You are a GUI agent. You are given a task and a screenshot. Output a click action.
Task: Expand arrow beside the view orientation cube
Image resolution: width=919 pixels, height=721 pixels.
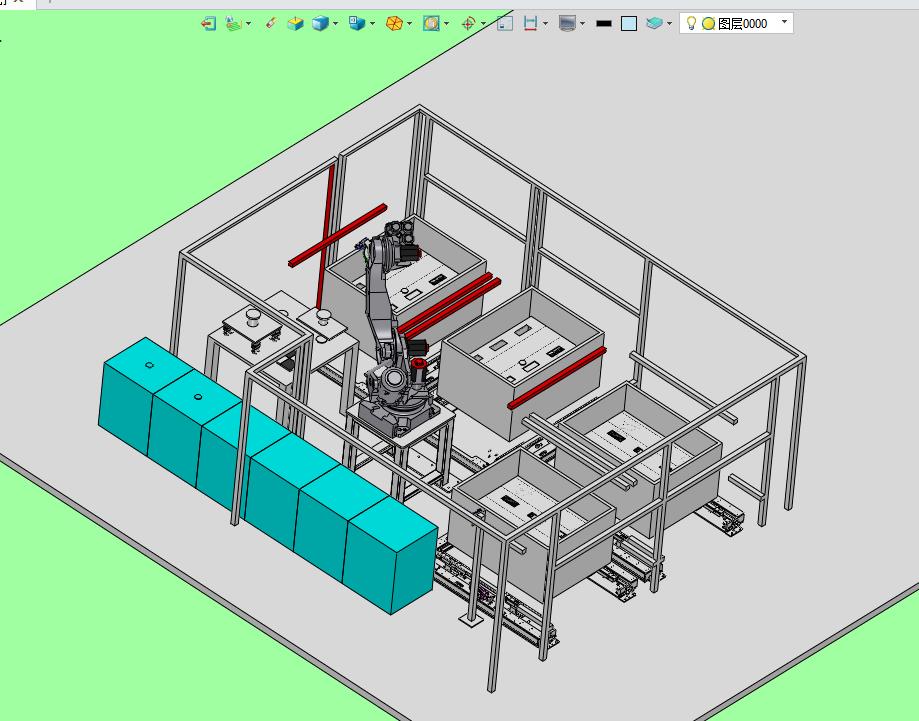coord(372,24)
